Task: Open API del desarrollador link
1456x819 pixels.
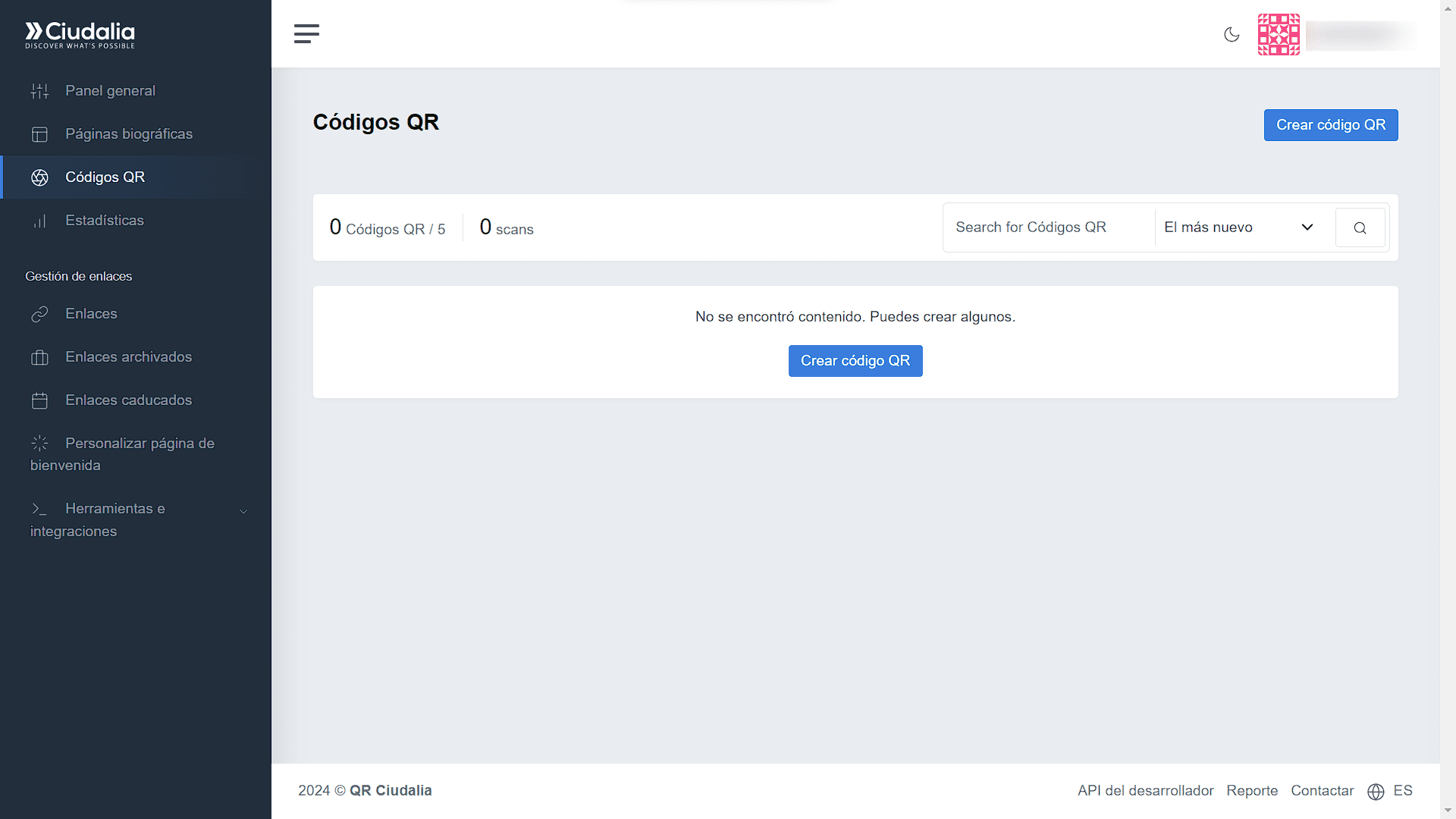Action: pos(1145,790)
